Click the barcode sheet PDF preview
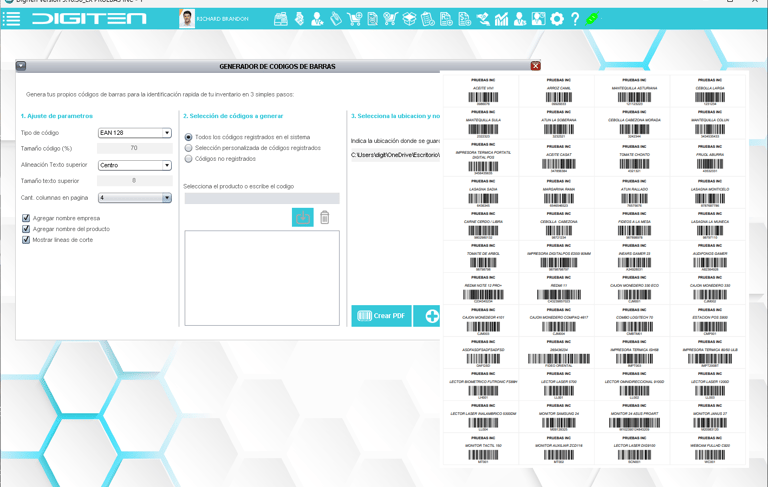The height and width of the screenshot is (487, 768). click(x=594, y=269)
